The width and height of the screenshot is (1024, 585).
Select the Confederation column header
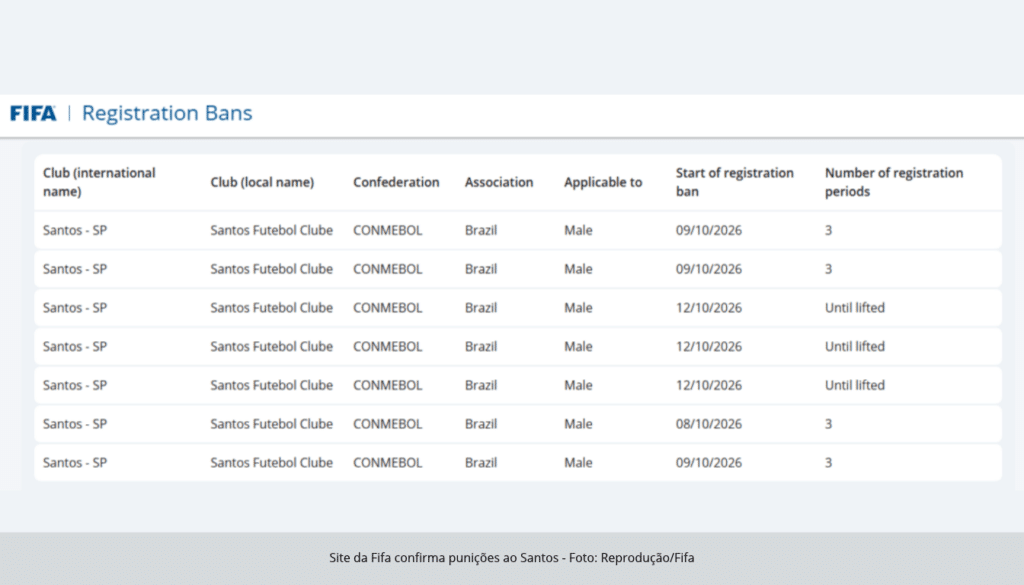pyautogui.click(x=396, y=182)
